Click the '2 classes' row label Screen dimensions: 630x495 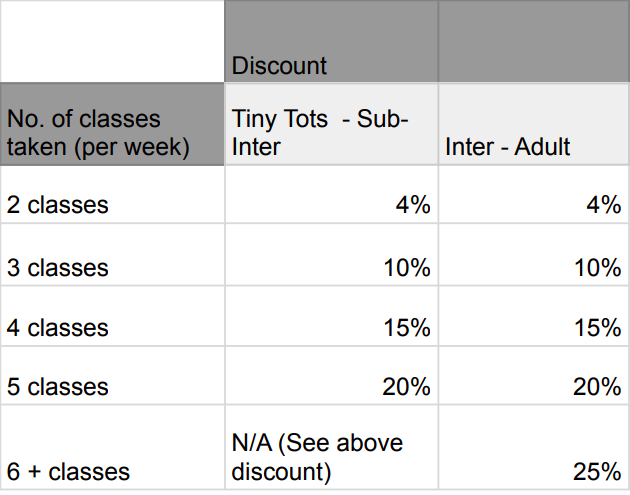(112, 194)
